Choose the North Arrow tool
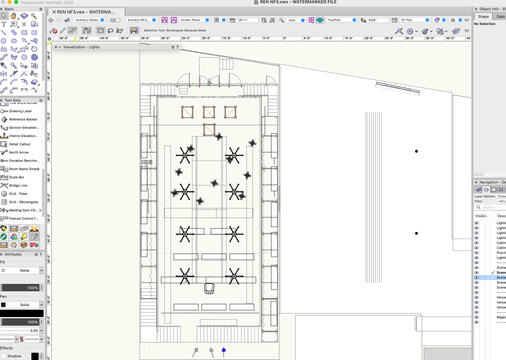506x360 pixels. [x=15, y=152]
